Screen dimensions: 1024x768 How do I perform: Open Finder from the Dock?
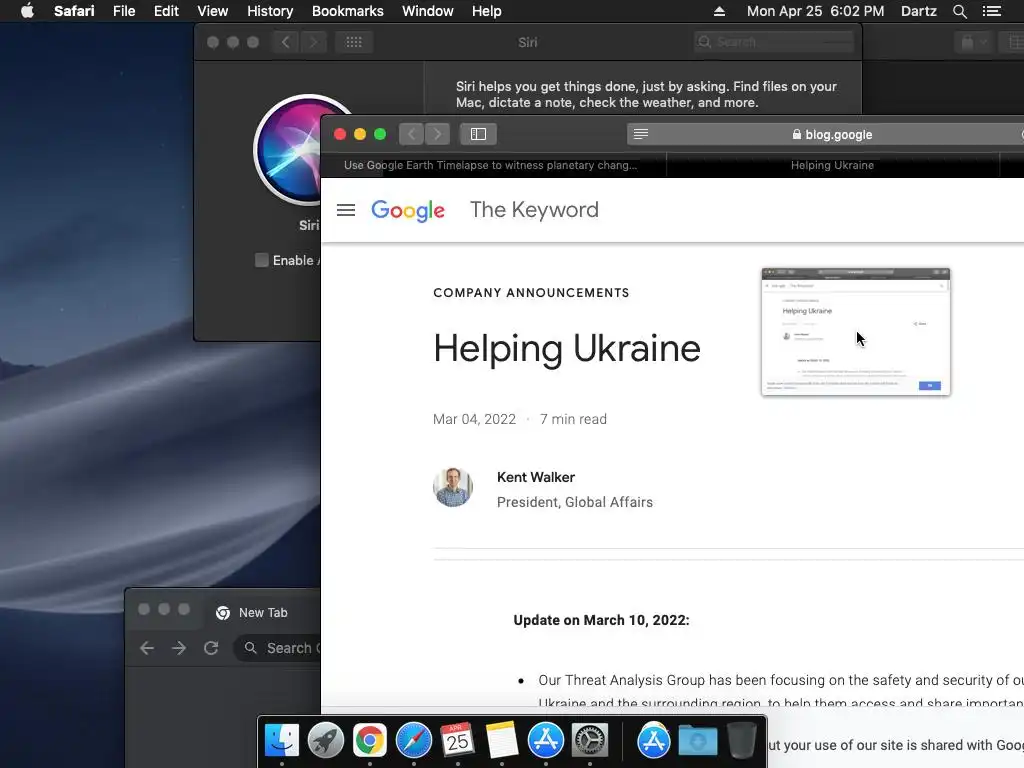[x=281, y=741]
